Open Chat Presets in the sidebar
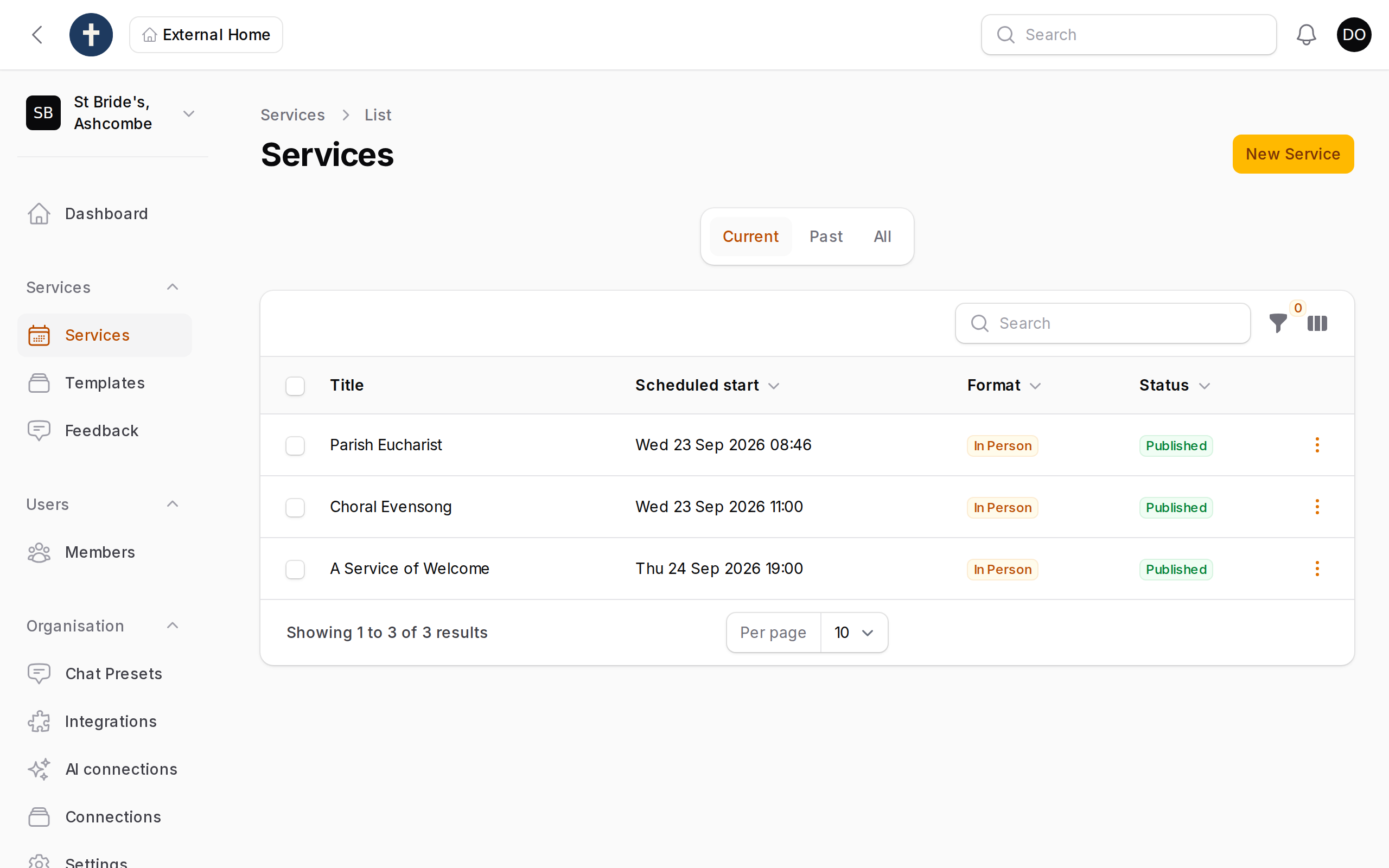This screenshot has width=1389, height=868. click(x=105, y=673)
